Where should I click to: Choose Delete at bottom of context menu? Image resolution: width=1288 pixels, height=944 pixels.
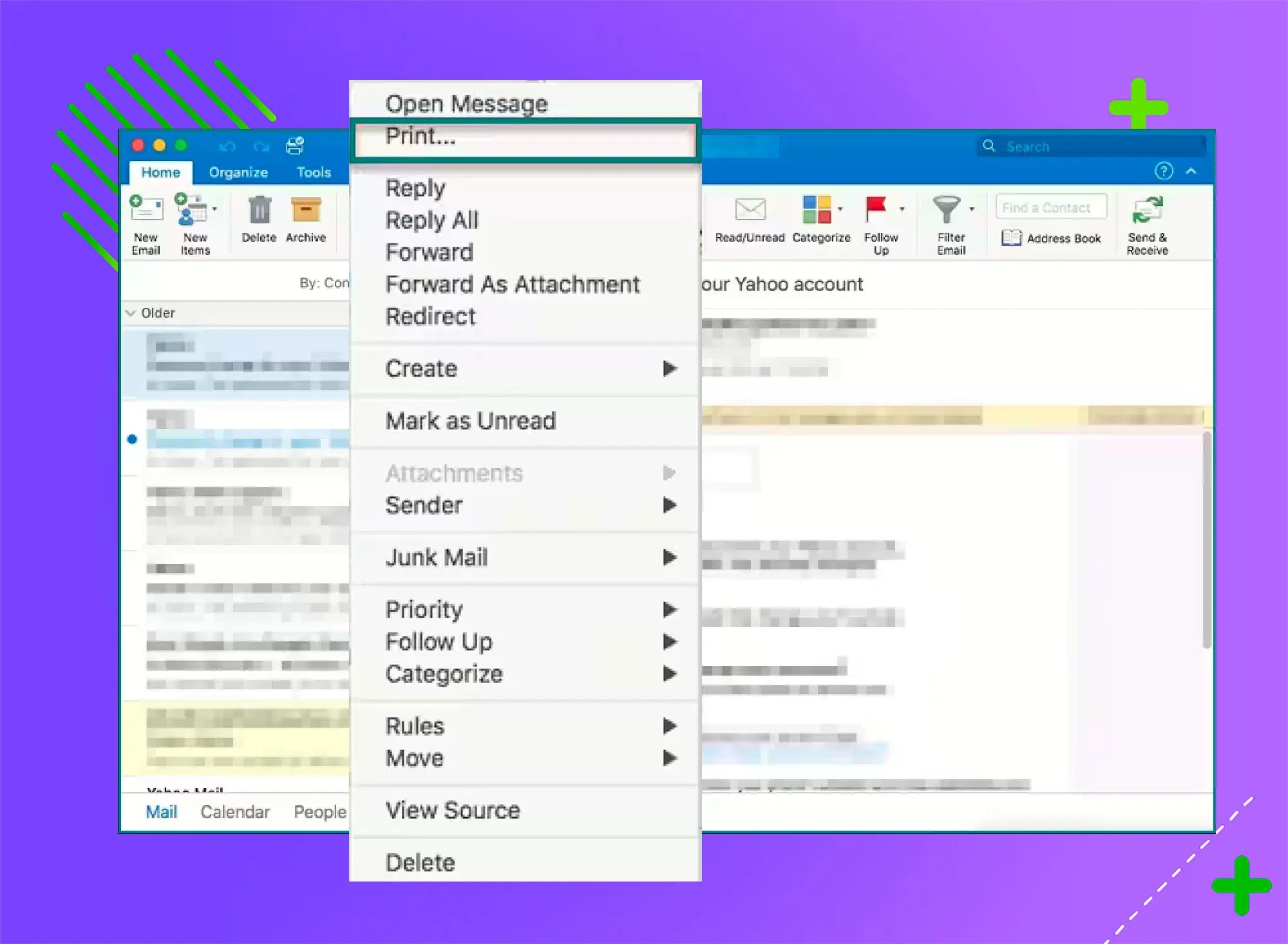click(525, 863)
